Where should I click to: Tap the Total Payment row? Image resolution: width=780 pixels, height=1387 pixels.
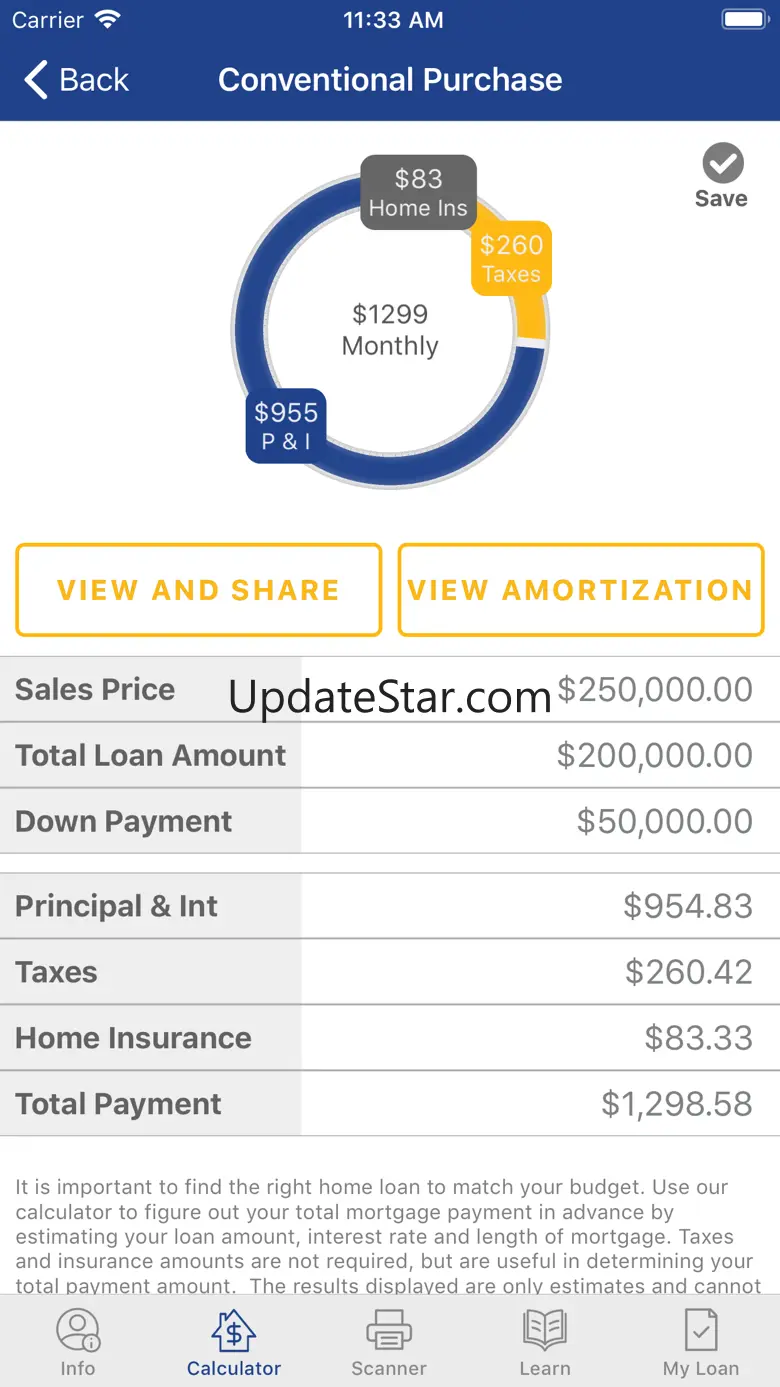tap(390, 1104)
